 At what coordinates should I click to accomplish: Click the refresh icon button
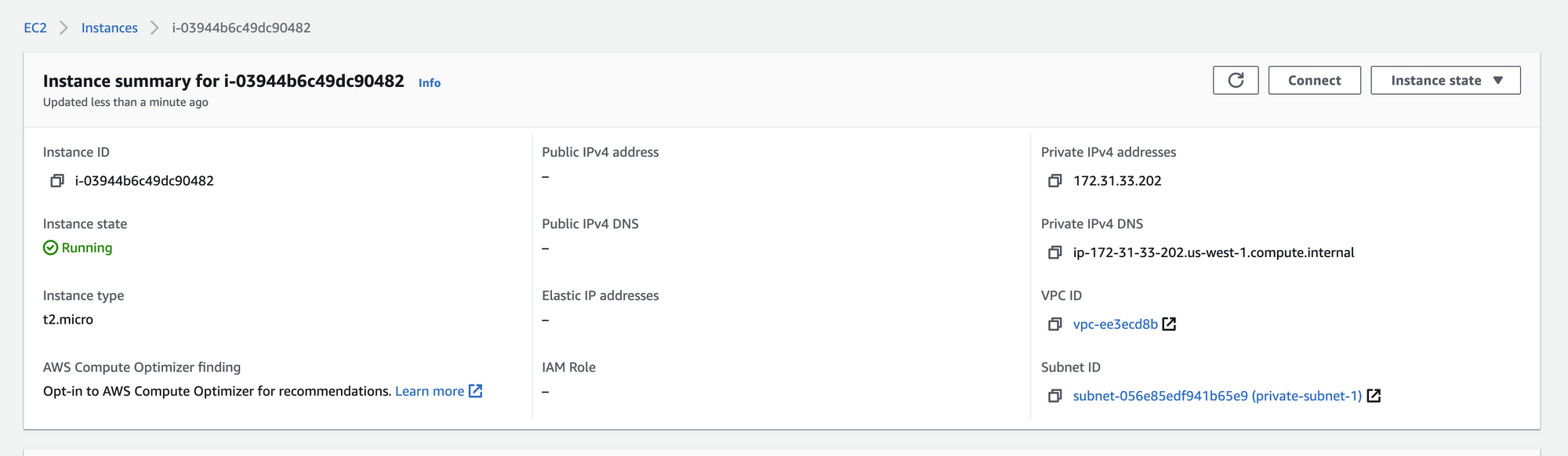pos(1236,81)
